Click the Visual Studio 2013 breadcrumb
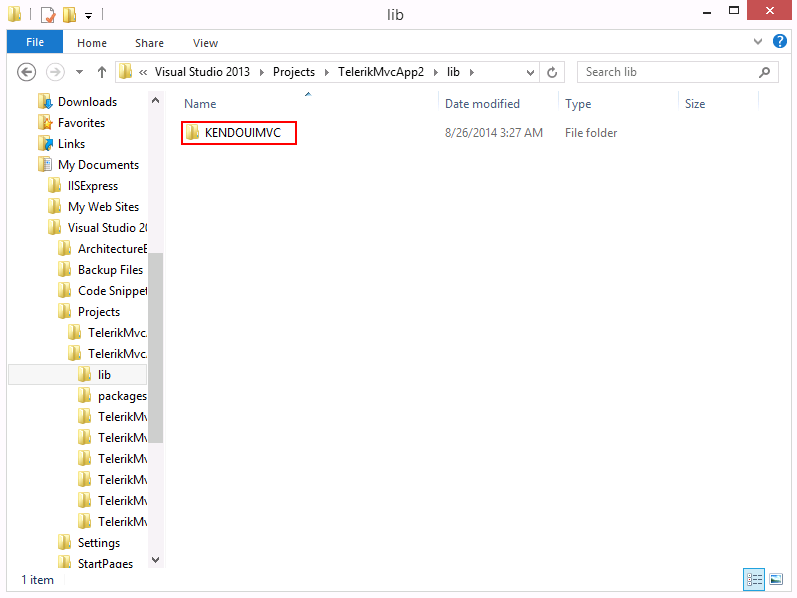Image resolution: width=797 pixels, height=598 pixels. pos(202,72)
